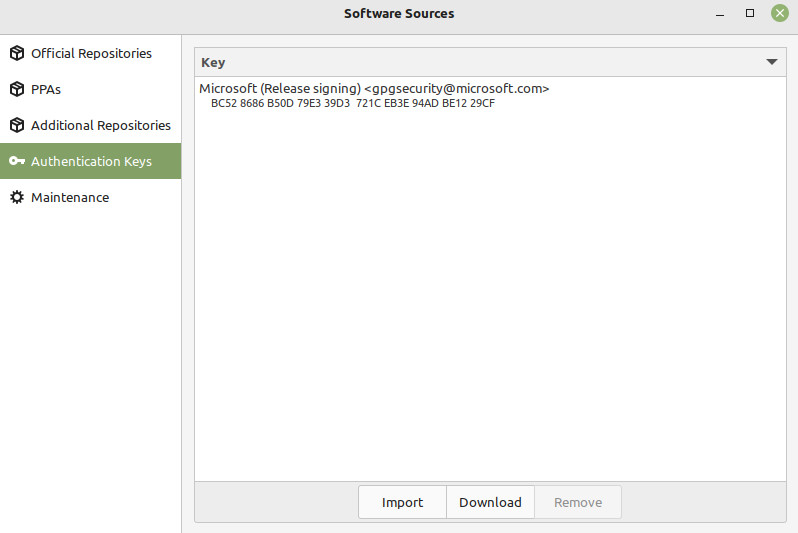This screenshot has height=533, width=798.
Task: Minimize the Software Sources window
Action: click(x=720, y=14)
